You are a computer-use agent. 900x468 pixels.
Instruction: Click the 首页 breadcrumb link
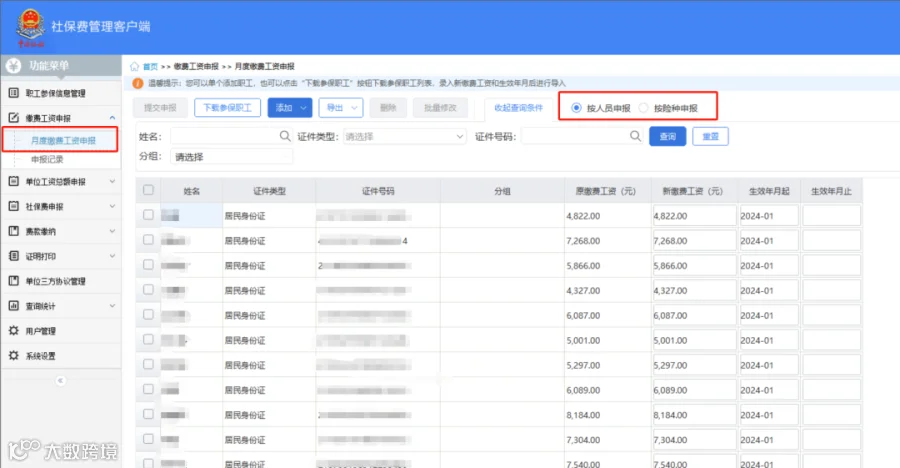point(150,67)
